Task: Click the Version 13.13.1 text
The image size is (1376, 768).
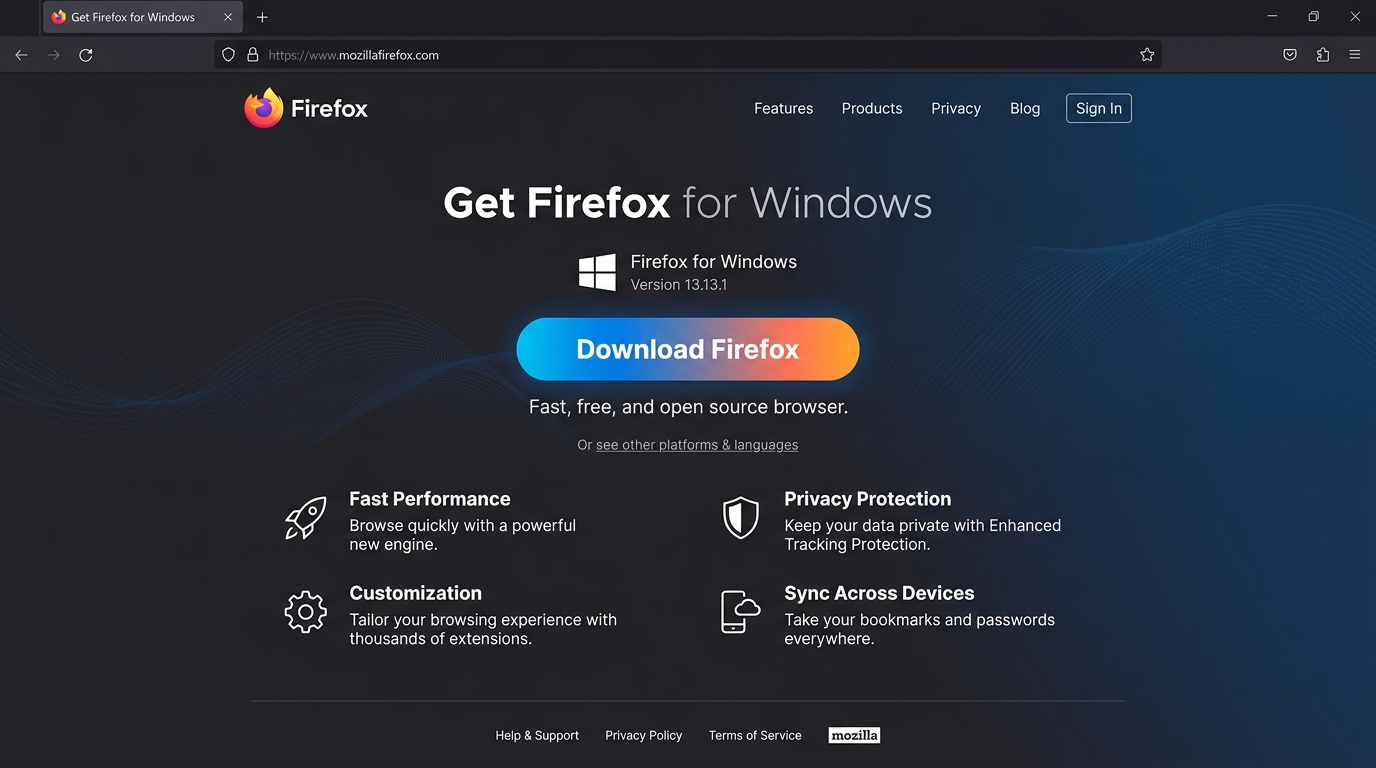Action: click(679, 285)
